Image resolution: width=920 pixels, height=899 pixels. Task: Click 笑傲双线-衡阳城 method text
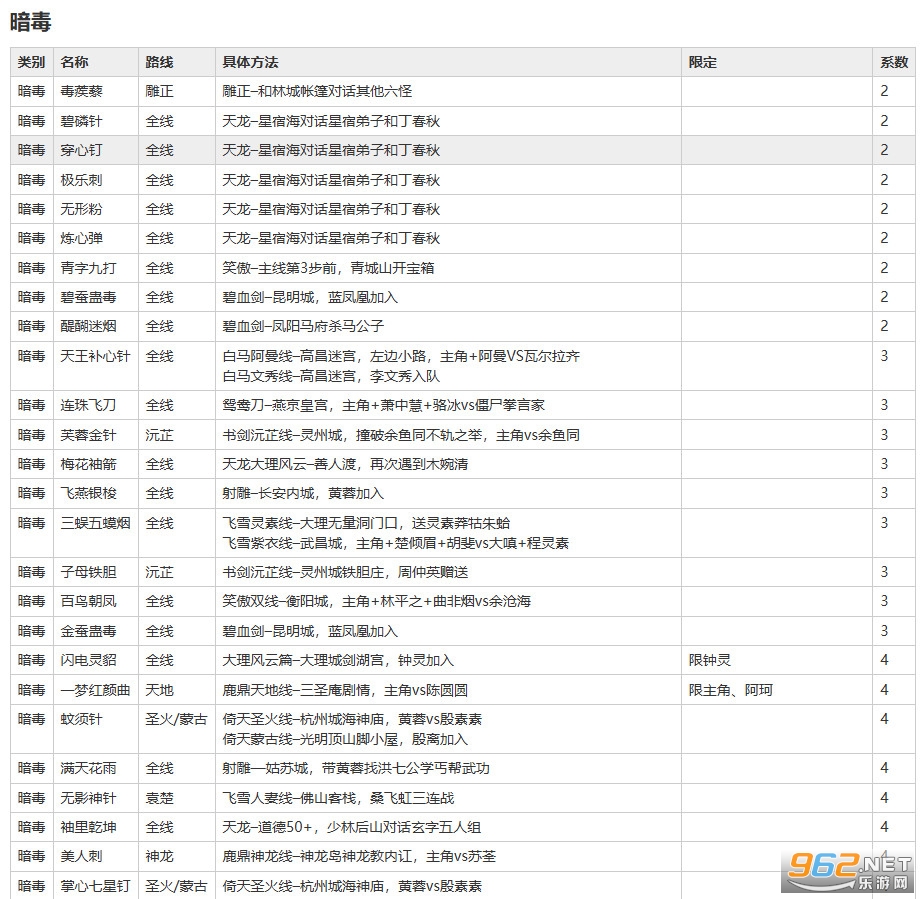tap(376, 601)
